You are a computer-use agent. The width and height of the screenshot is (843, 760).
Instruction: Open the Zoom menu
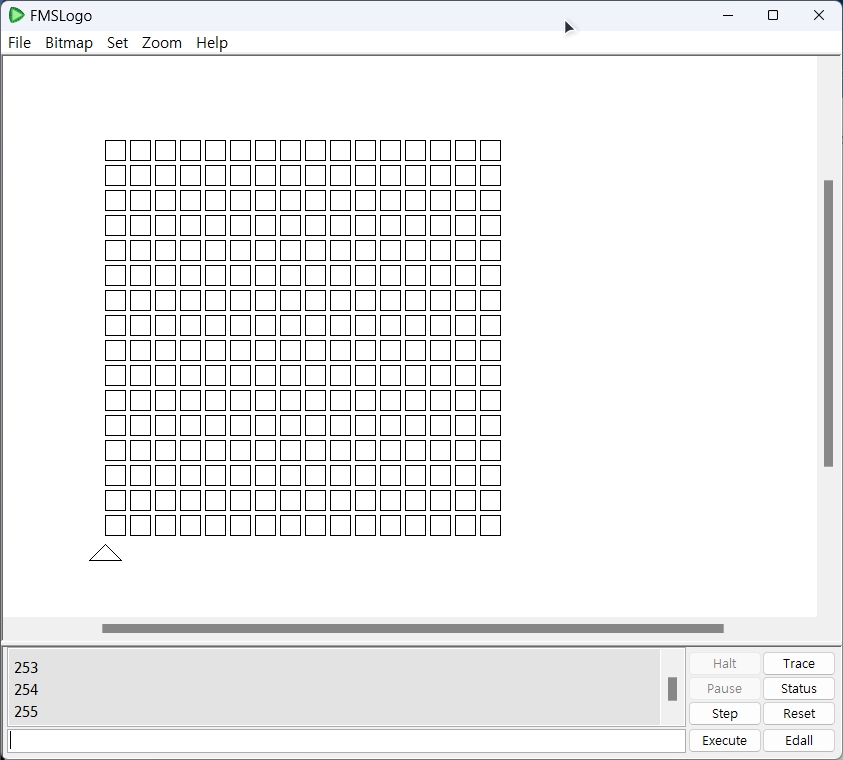(161, 42)
